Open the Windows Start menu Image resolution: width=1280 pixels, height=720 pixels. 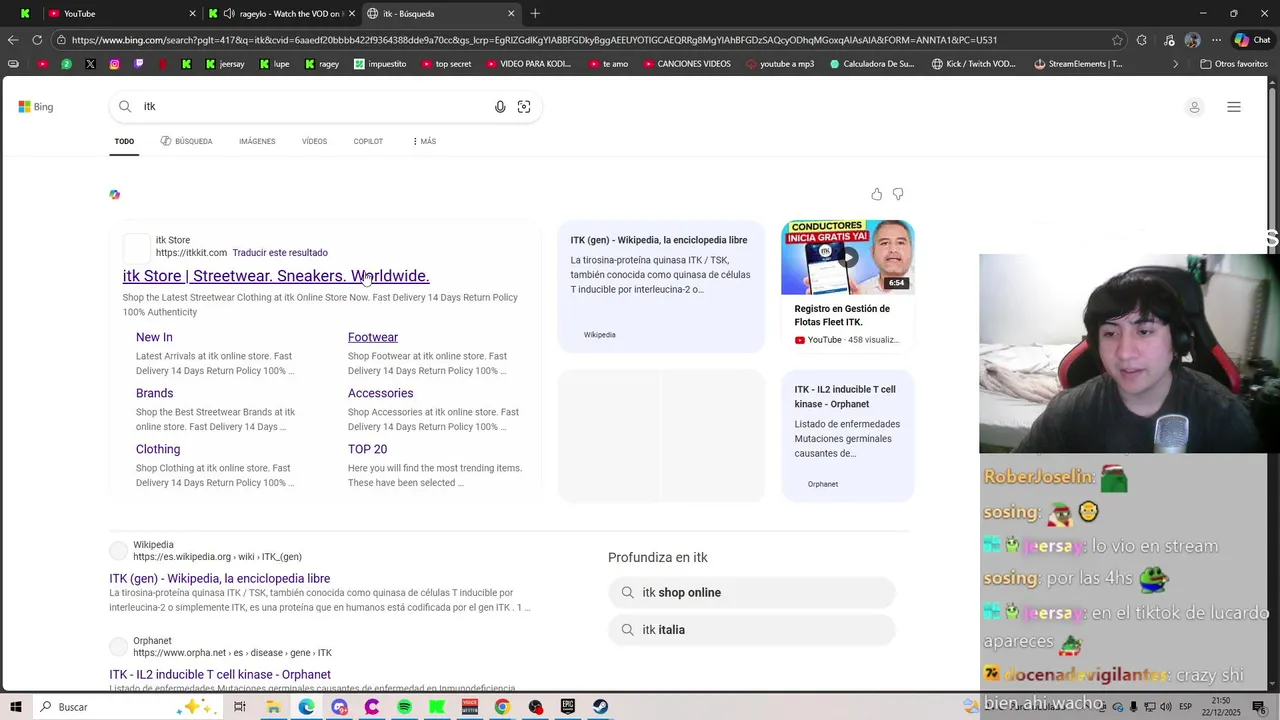pos(15,707)
